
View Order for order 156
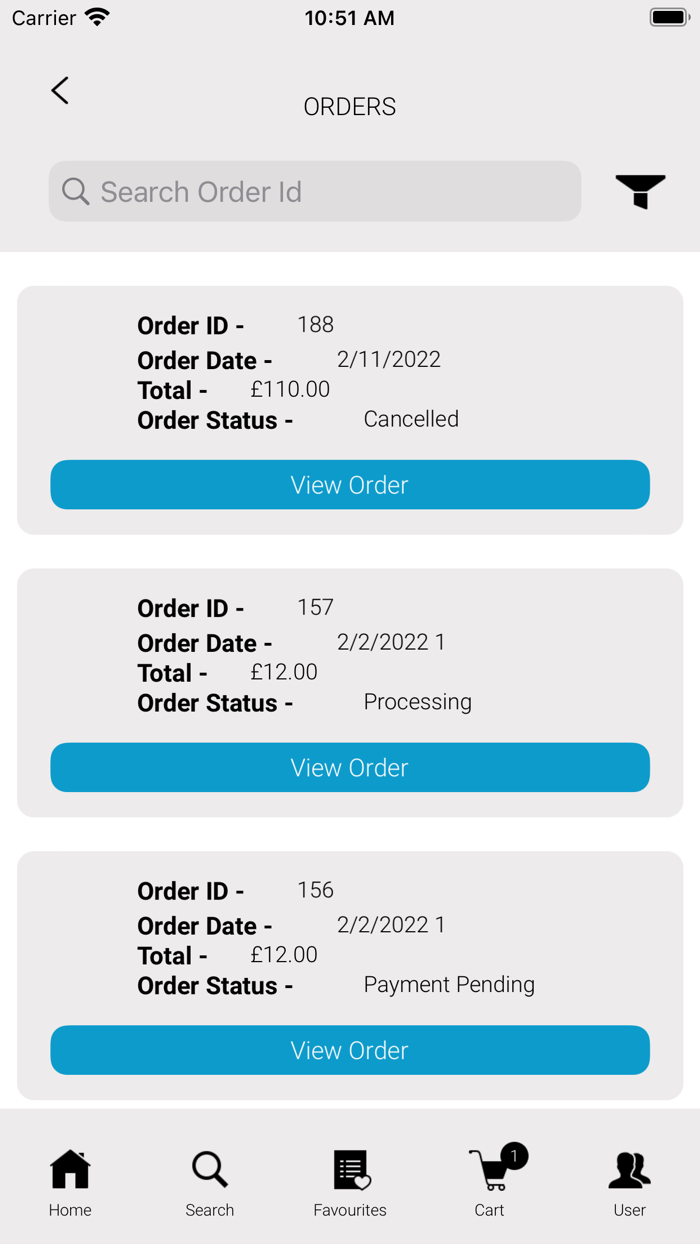349,1050
